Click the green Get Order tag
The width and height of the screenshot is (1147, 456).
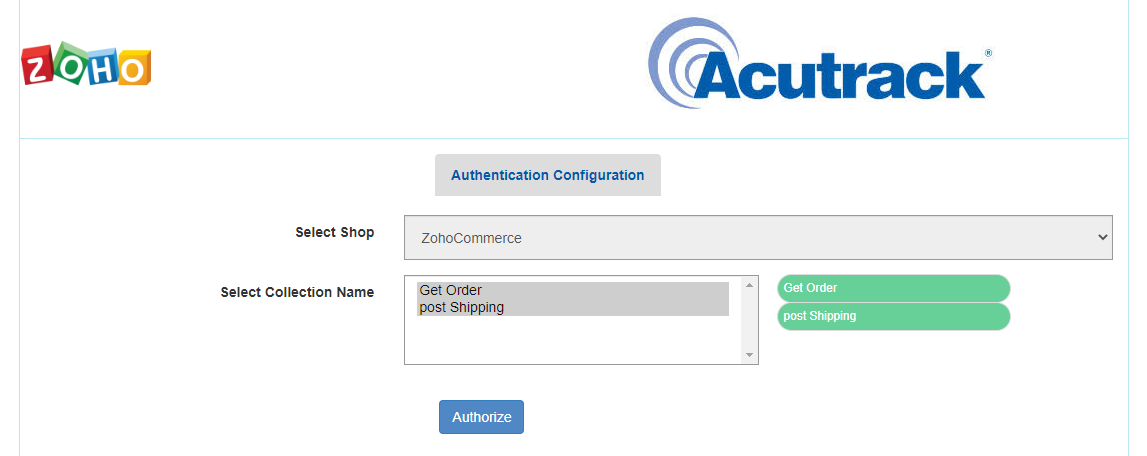point(893,288)
